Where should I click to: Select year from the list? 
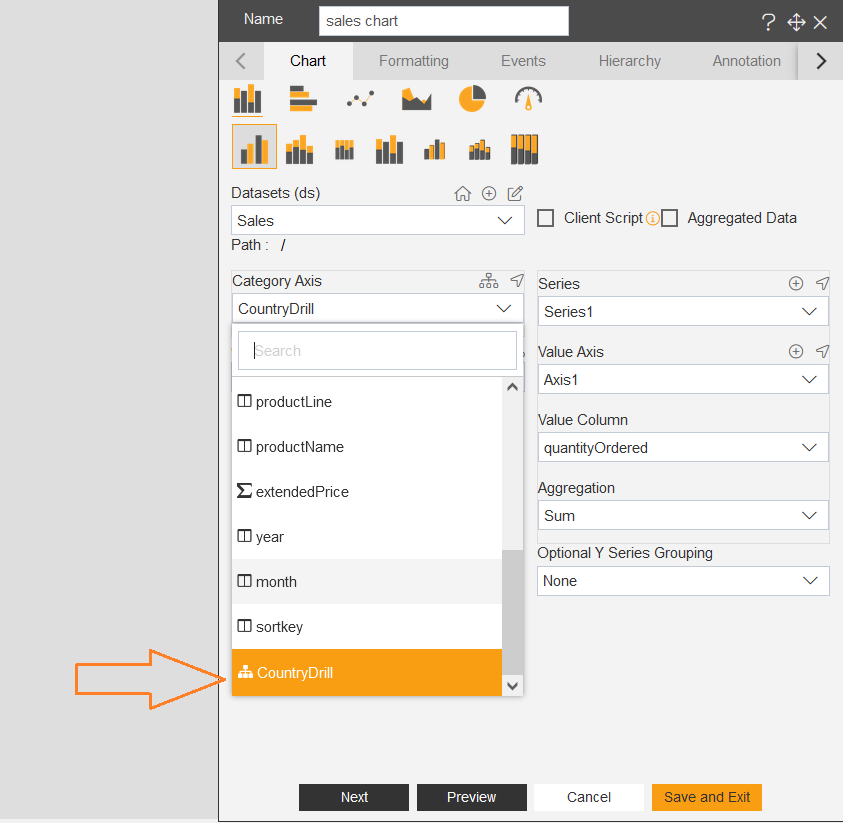(x=367, y=536)
